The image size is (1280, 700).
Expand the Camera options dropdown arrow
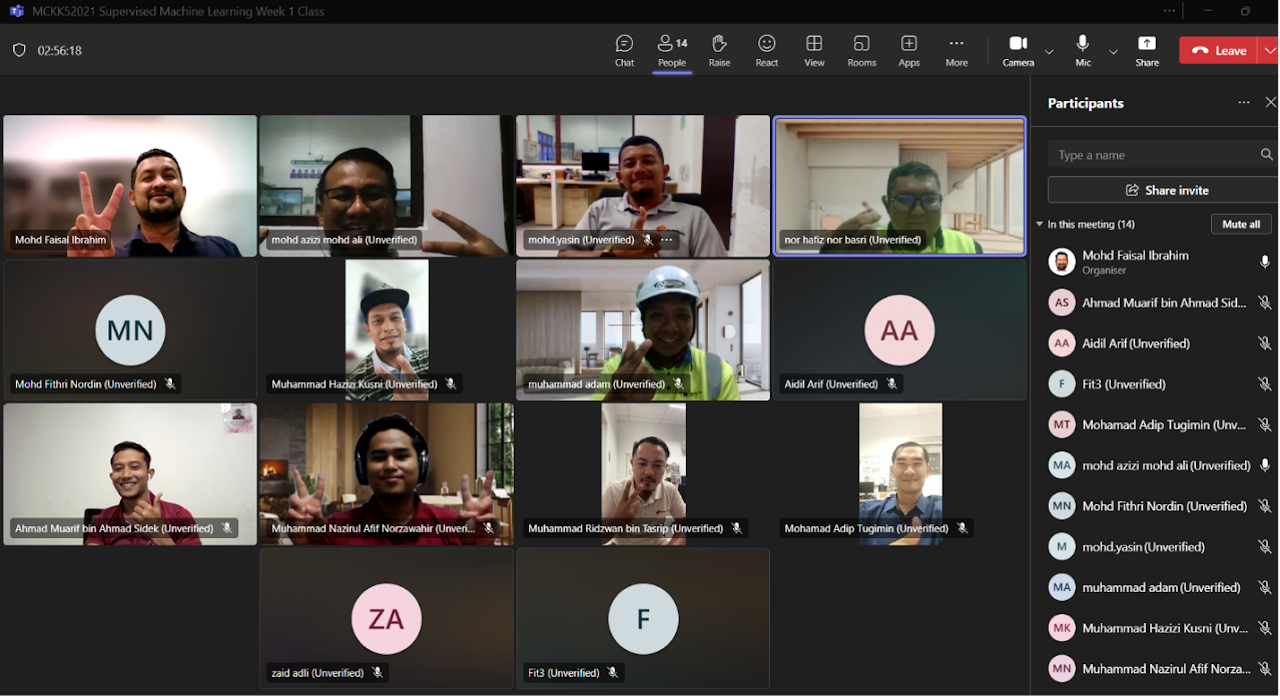[1049, 51]
